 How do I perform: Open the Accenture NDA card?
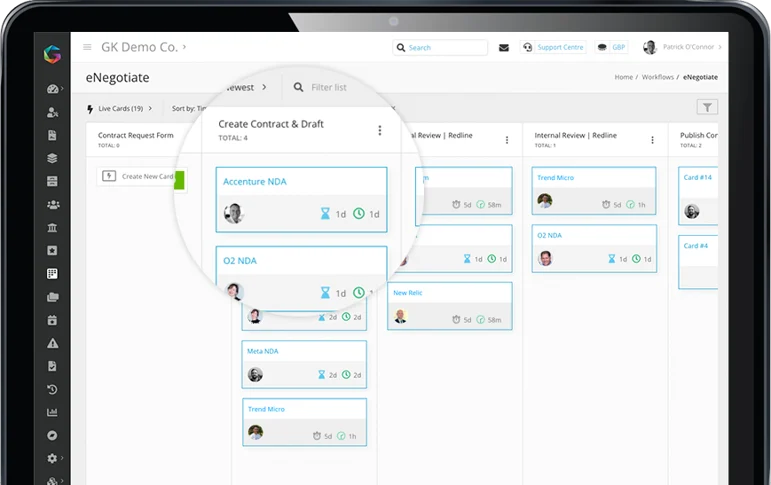tap(301, 200)
